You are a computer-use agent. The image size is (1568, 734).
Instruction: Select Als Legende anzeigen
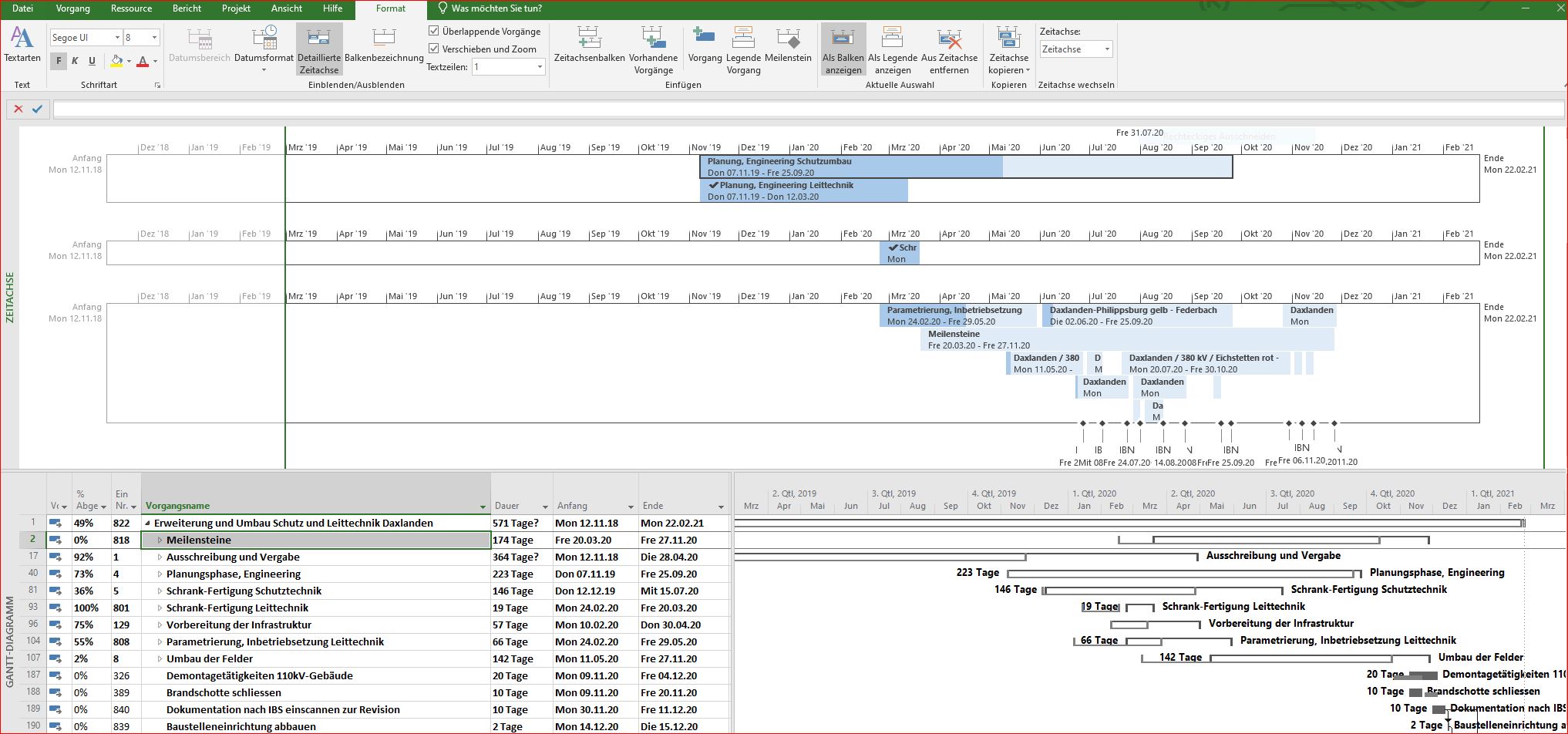click(x=892, y=49)
